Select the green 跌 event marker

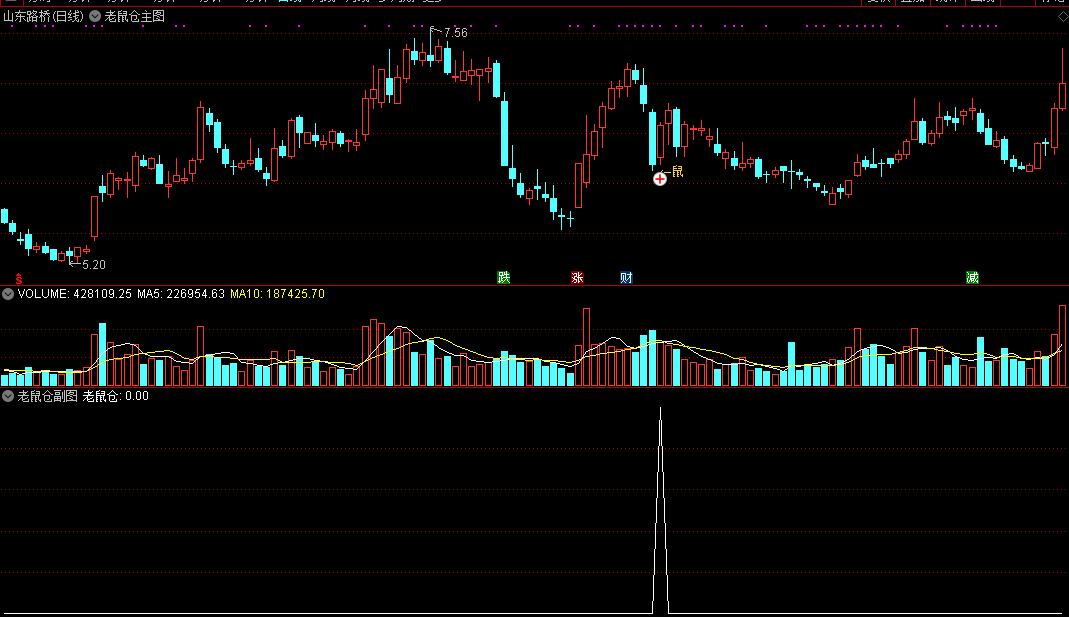click(504, 277)
